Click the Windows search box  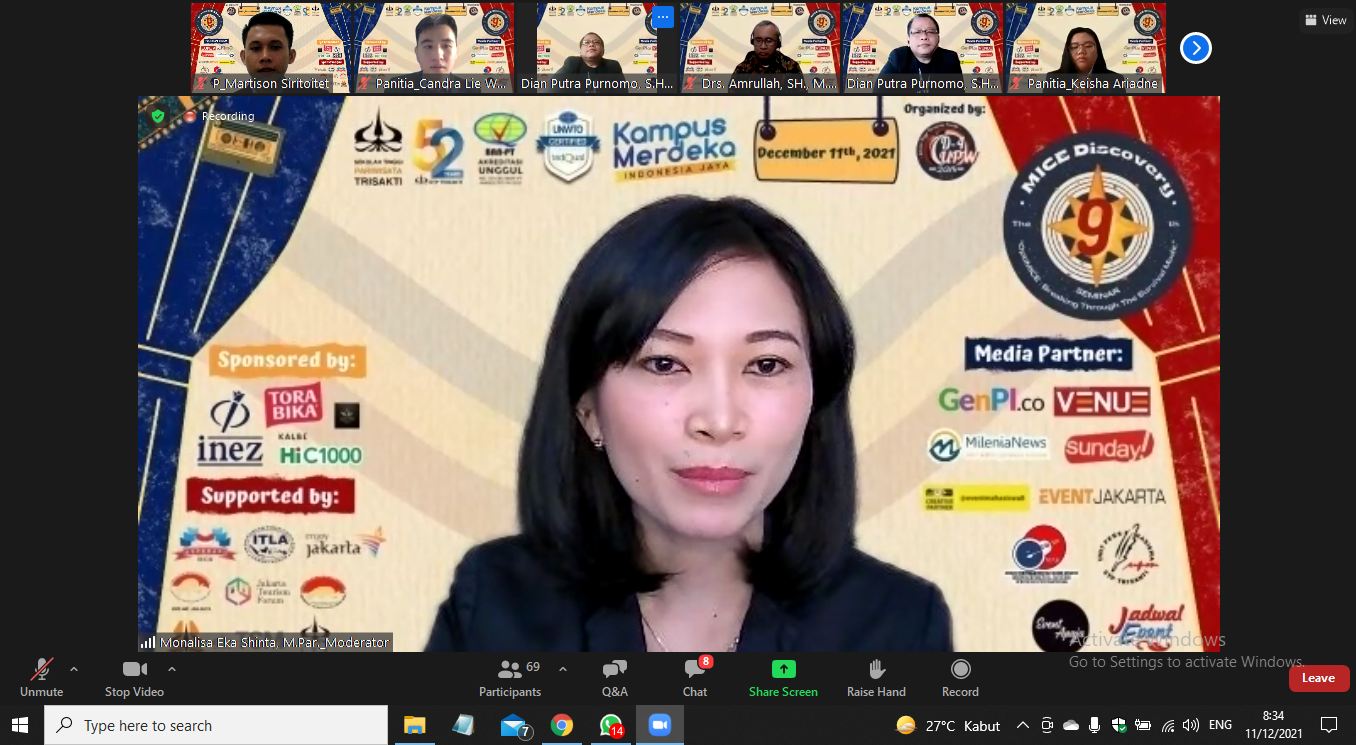coord(216,725)
